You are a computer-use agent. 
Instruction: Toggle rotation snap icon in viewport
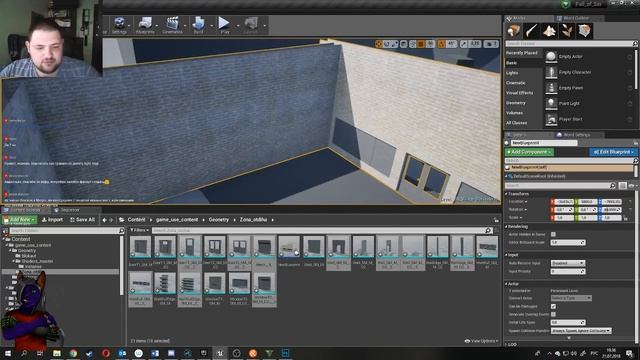tap(441, 44)
